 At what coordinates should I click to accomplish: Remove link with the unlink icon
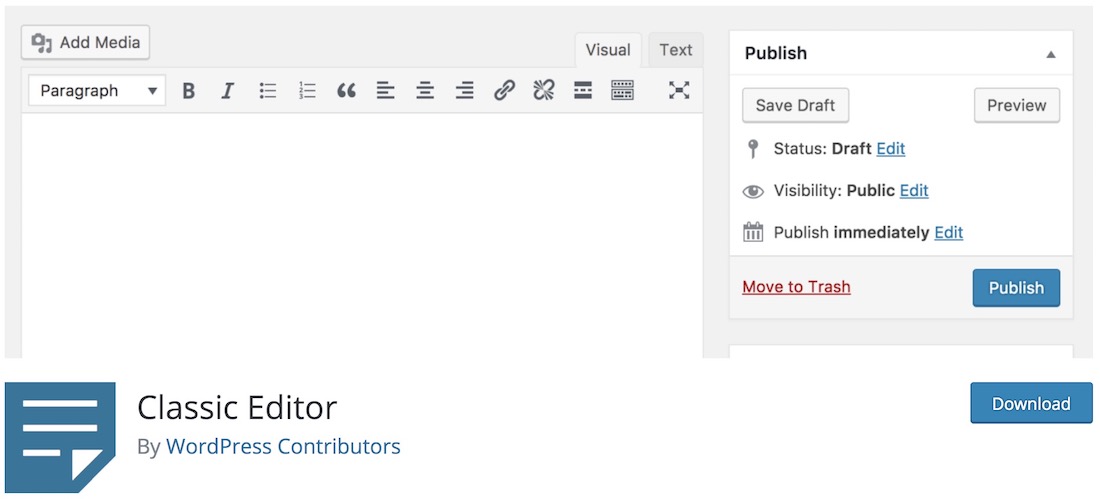tap(543, 91)
